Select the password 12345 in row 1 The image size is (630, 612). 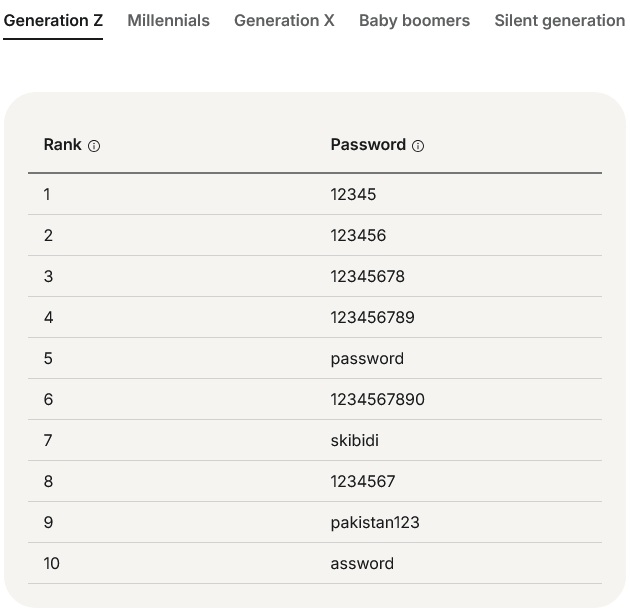click(353, 194)
